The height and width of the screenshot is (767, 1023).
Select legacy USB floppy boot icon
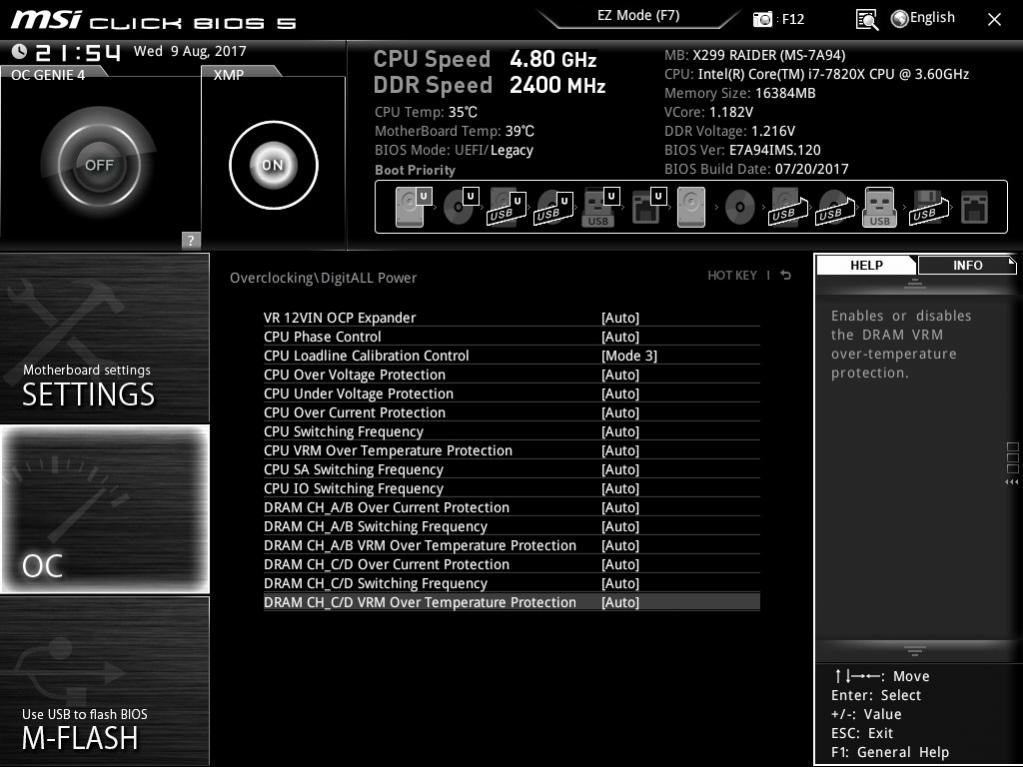point(928,208)
